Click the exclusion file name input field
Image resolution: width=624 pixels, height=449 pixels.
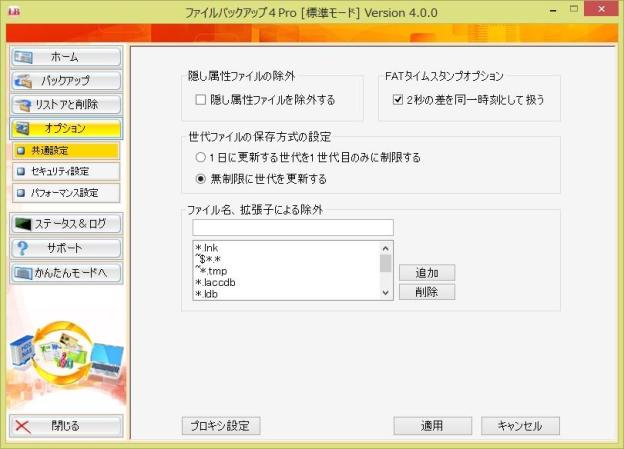point(293,228)
